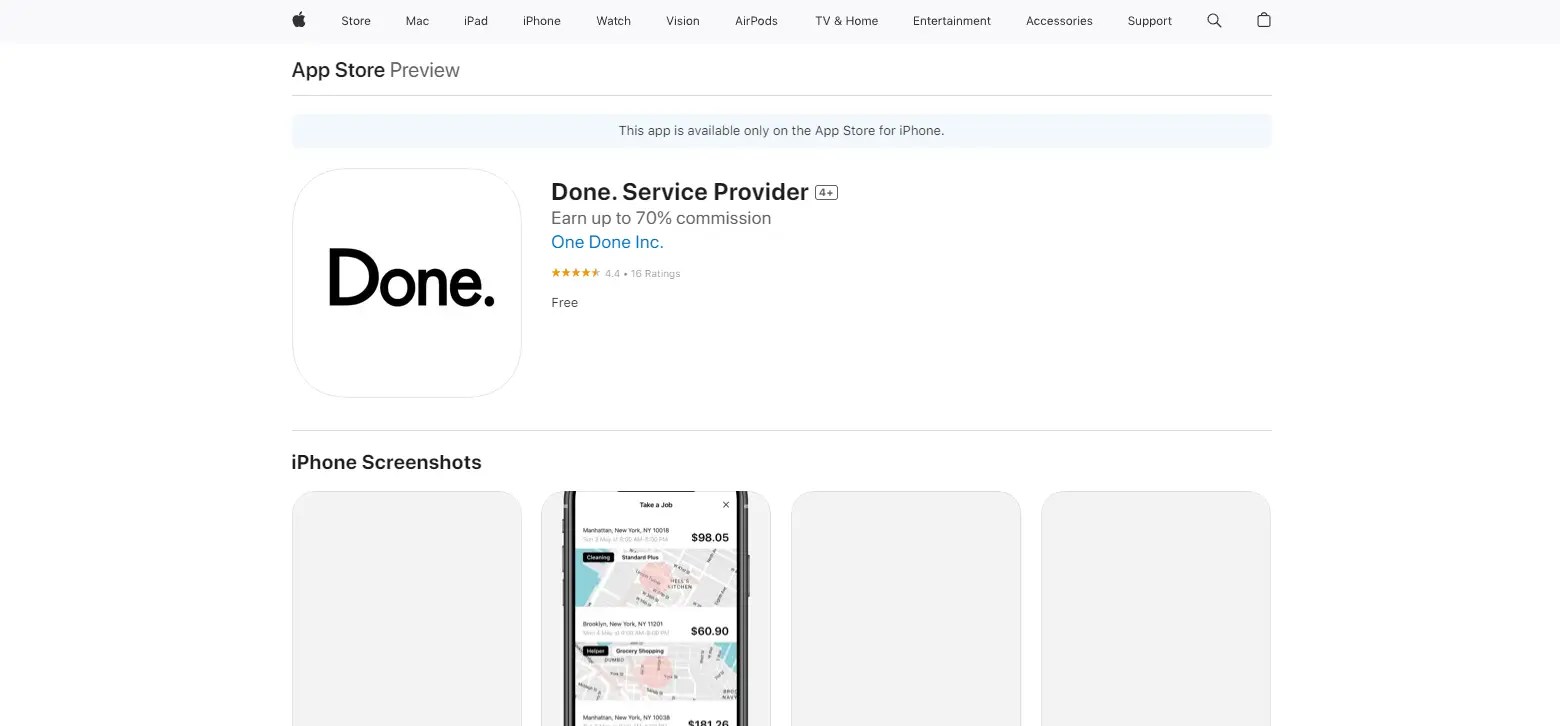Image resolution: width=1560 pixels, height=726 pixels.
Task: Click the Grocery Shopping tag in screenshot
Action: [x=639, y=651]
